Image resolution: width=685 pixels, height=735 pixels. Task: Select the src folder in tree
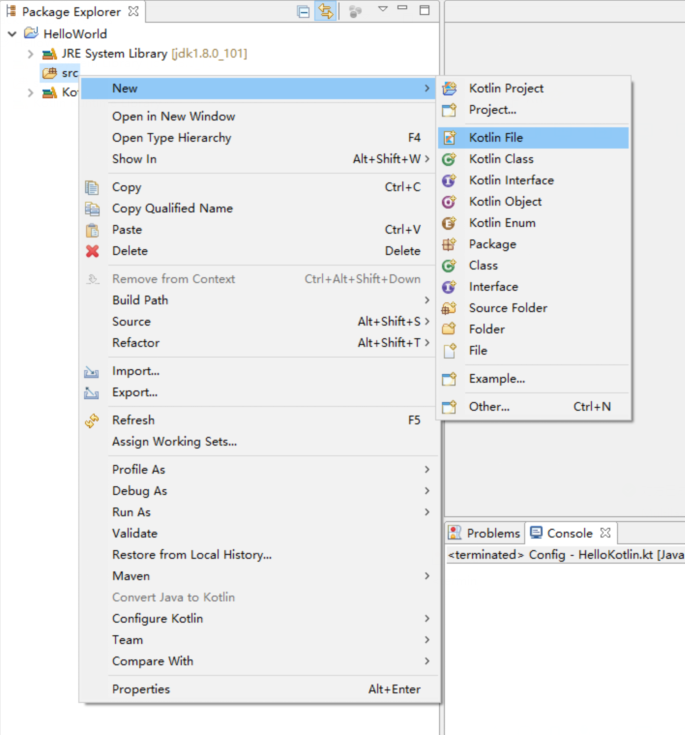[60, 73]
